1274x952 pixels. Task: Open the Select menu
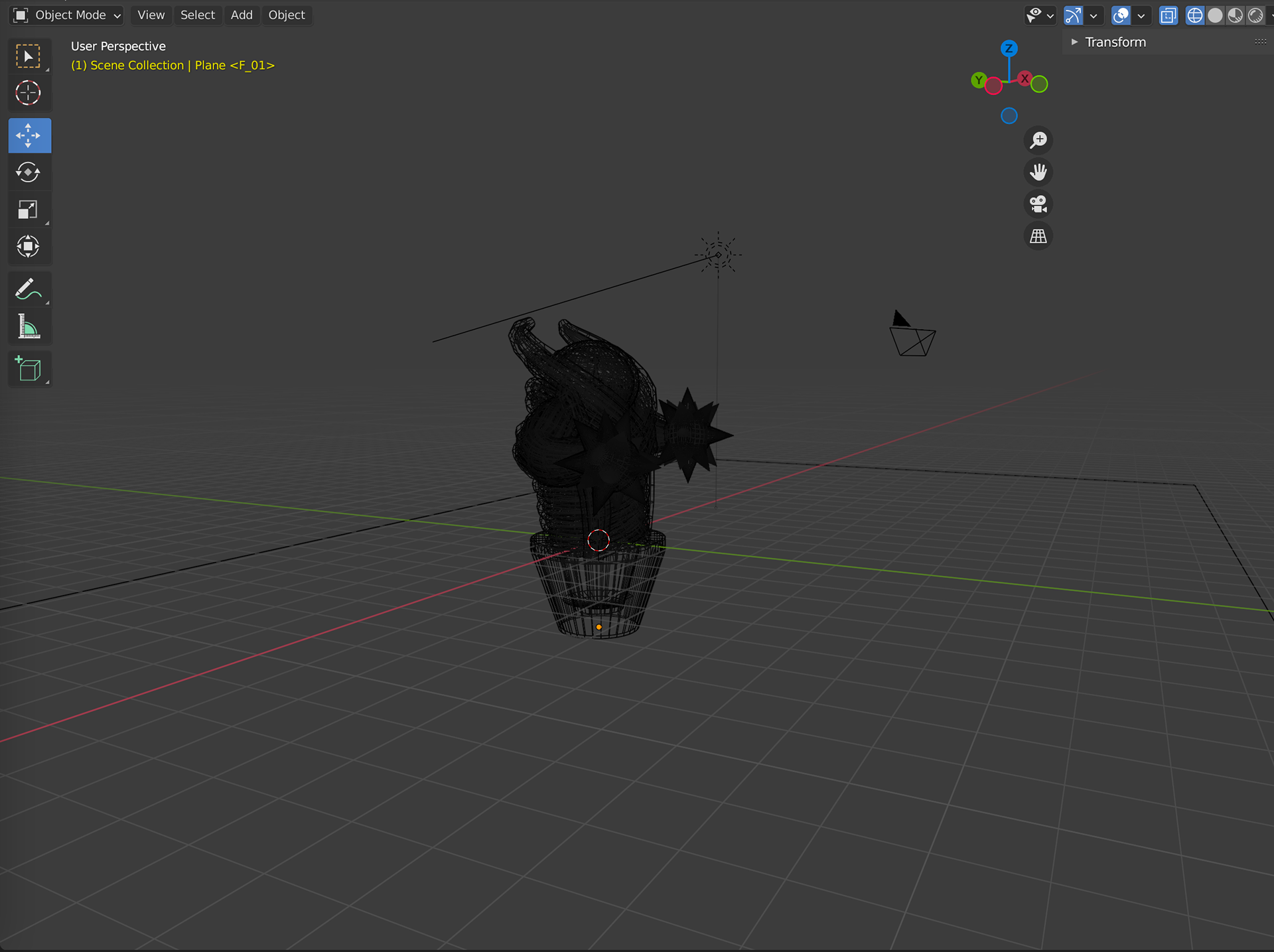click(x=198, y=15)
